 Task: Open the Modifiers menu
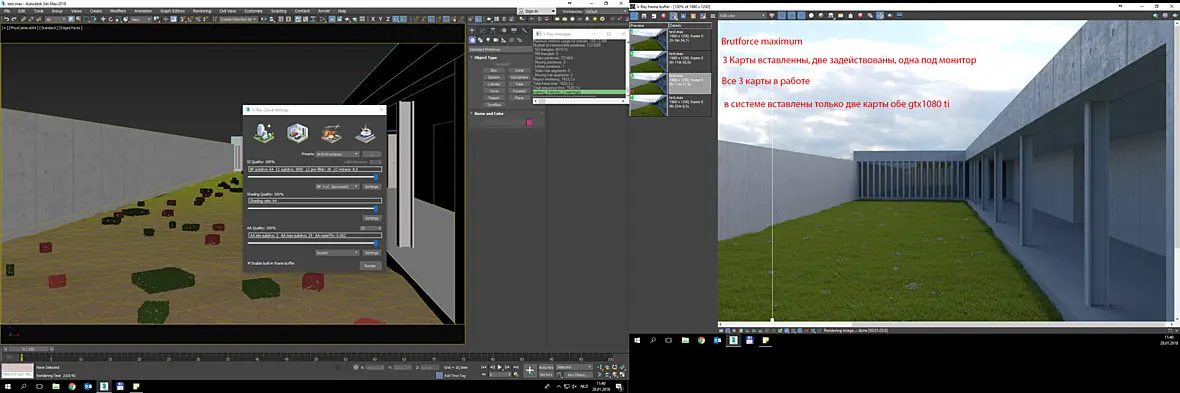(x=118, y=11)
